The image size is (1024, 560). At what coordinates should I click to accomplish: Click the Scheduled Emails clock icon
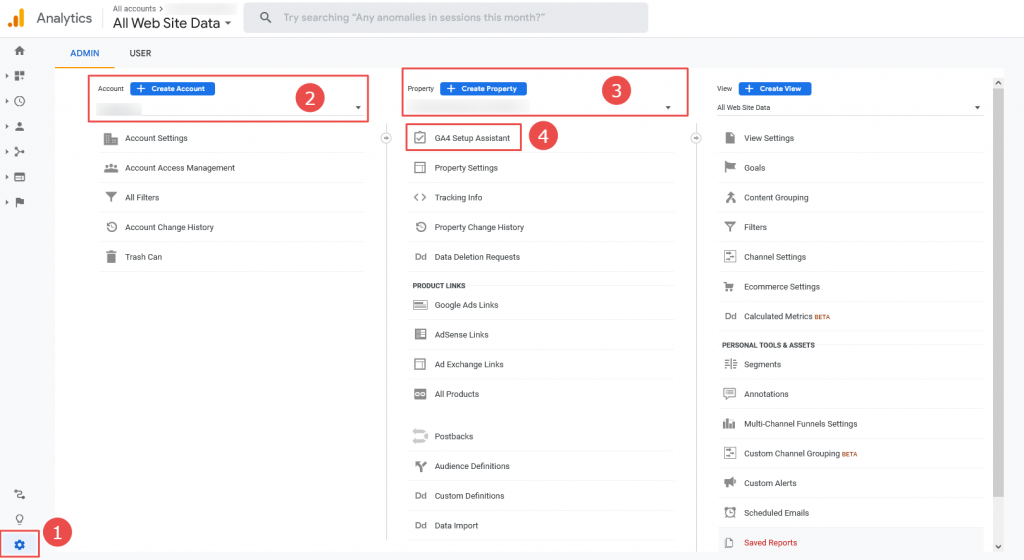click(x=730, y=513)
